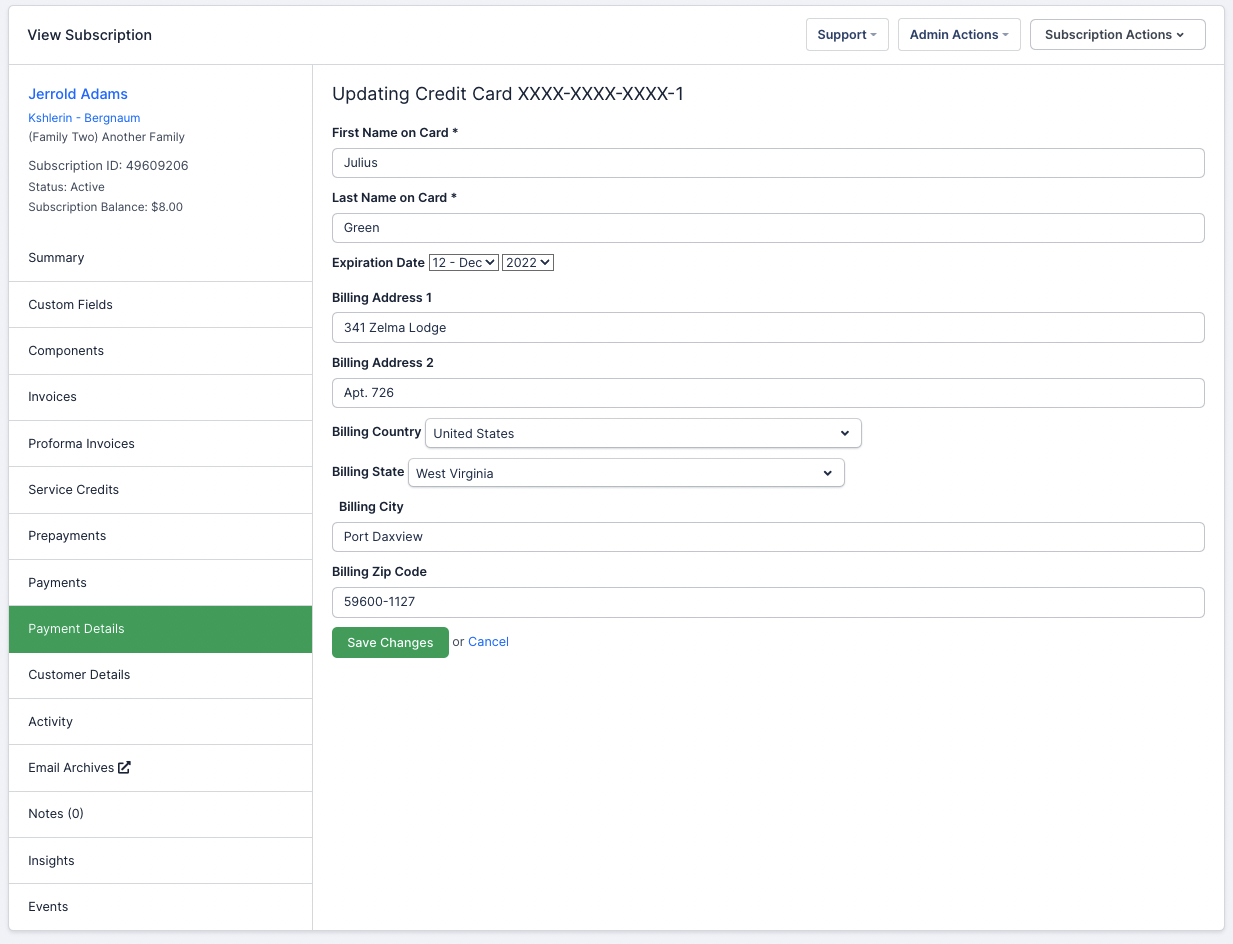The width and height of the screenshot is (1233, 944).
Task: Click the Cancel link
Action: [488, 642]
